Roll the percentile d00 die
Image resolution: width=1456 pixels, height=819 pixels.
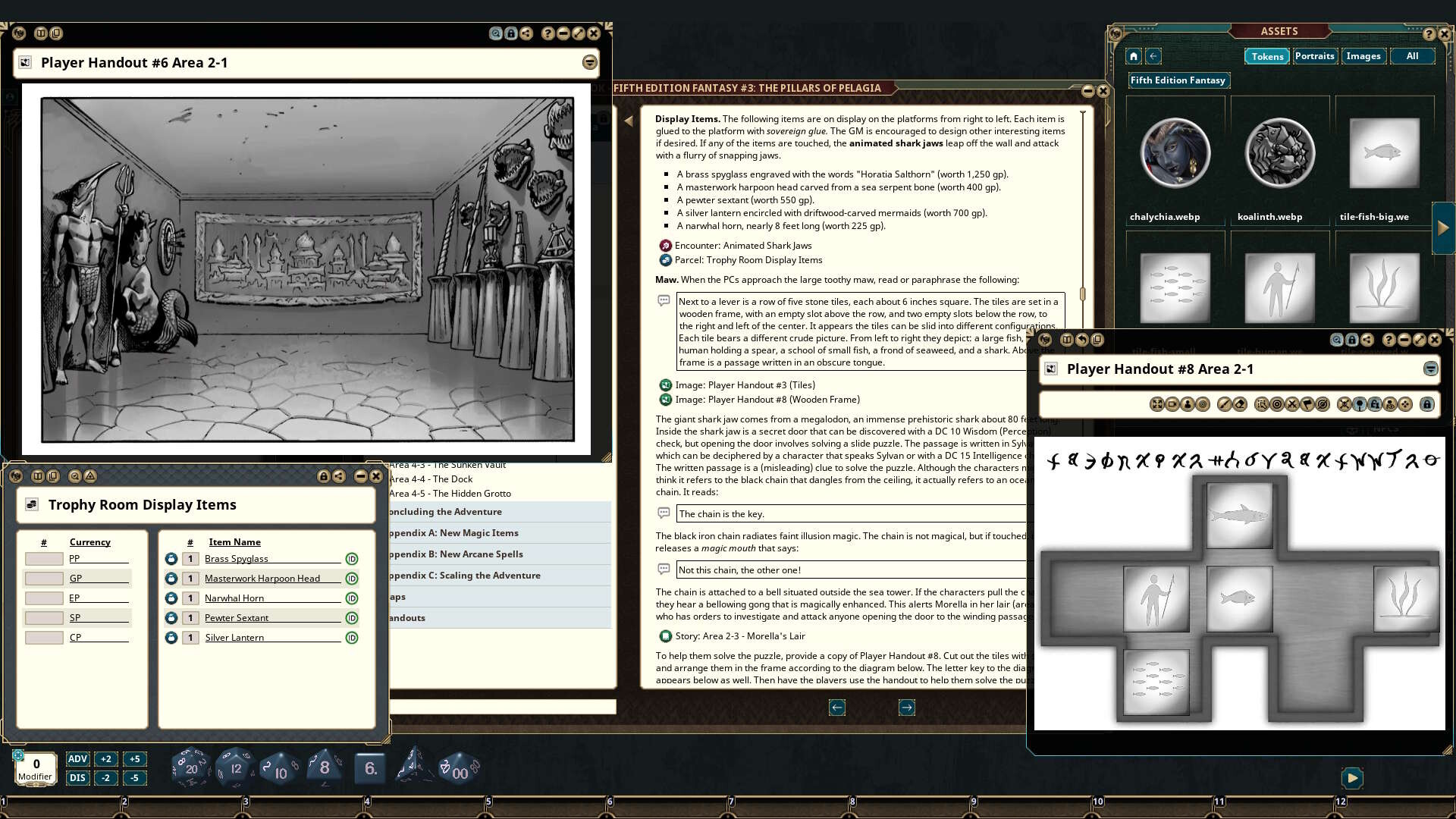(459, 769)
